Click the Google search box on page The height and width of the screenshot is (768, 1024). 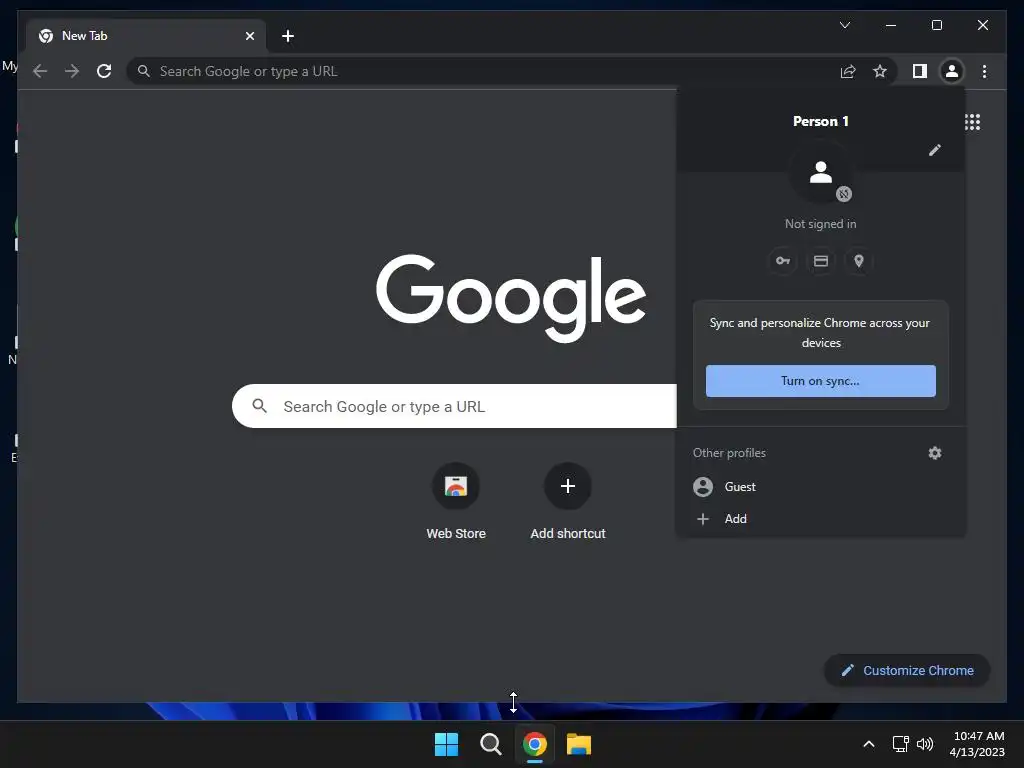point(455,406)
